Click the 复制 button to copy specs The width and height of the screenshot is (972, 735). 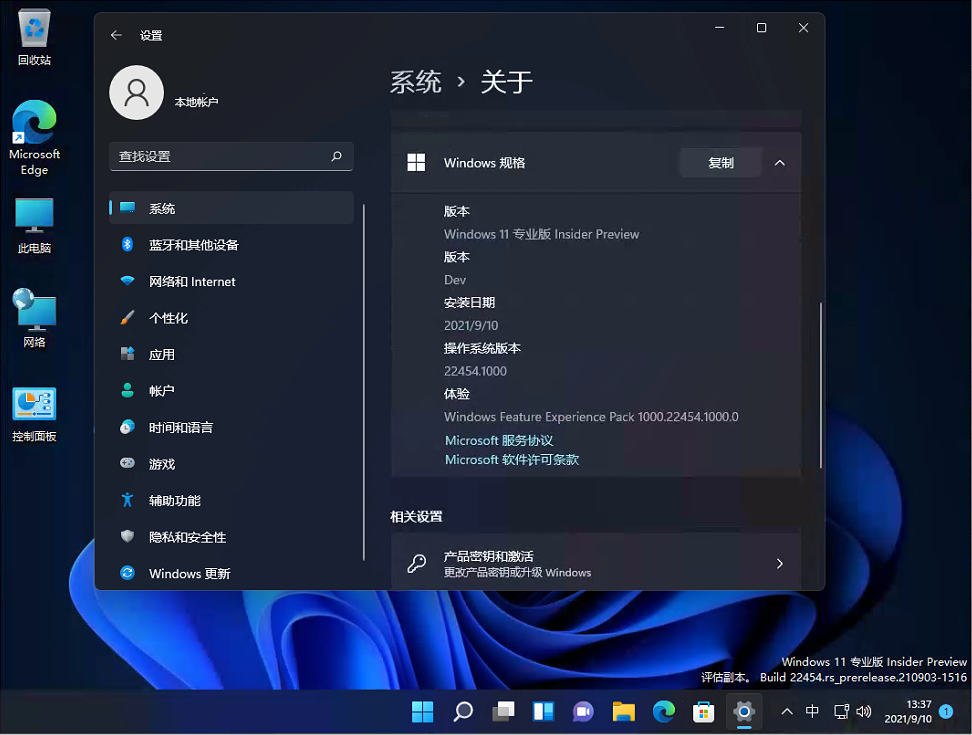[x=721, y=162]
